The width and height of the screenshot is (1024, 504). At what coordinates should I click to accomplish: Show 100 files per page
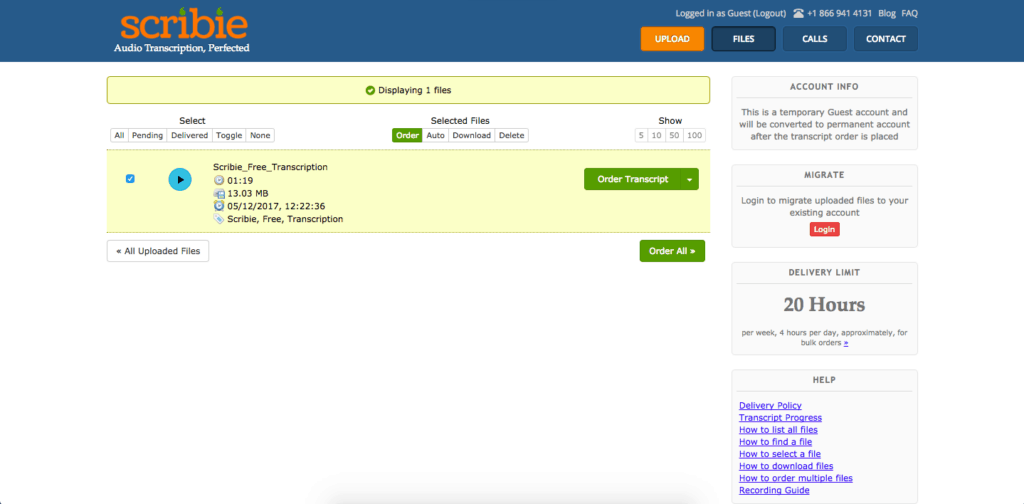tap(695, 135)
